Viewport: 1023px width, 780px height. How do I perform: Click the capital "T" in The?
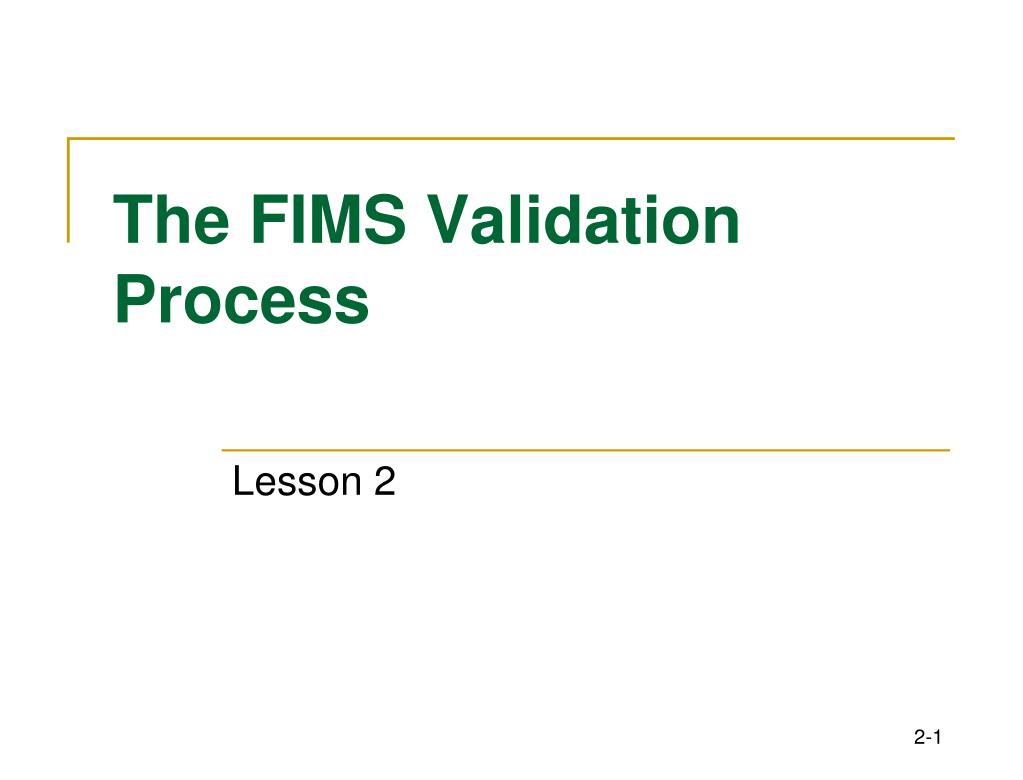(133, 220)
